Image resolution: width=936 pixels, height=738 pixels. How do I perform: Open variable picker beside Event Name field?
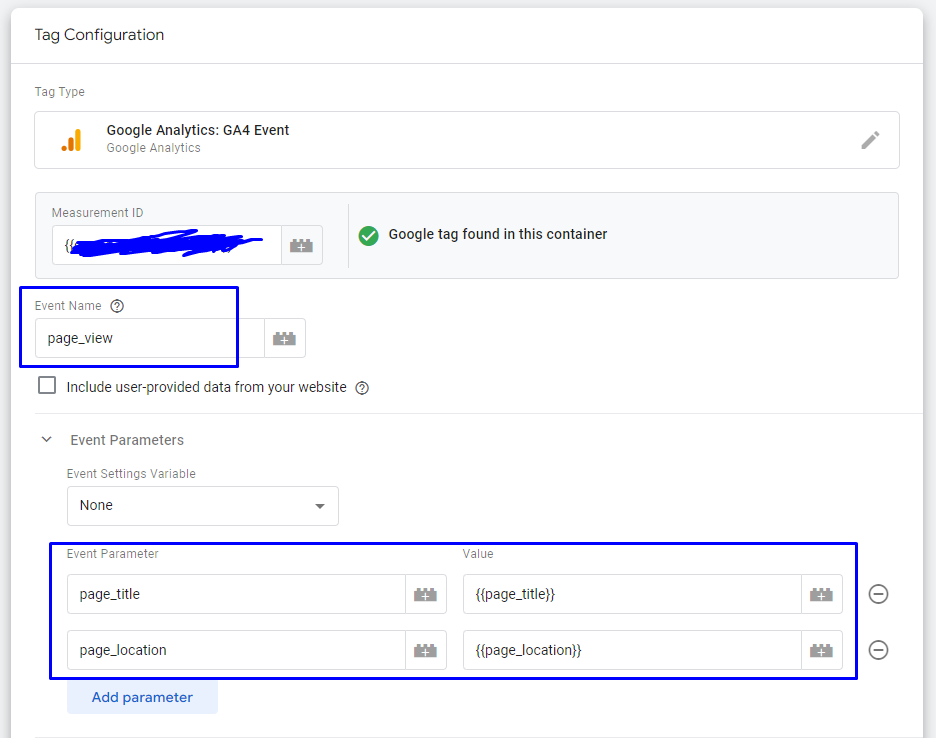point(284,338)
